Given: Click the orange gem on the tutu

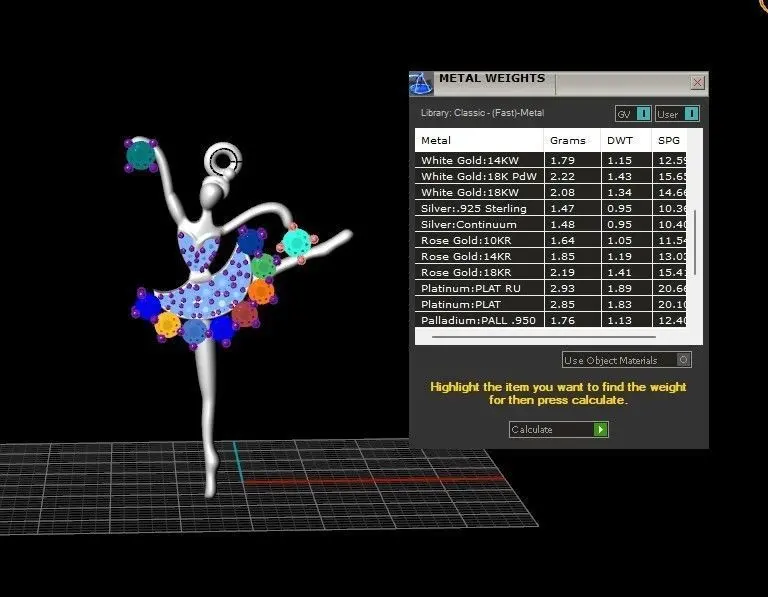Looking at the screenshot, I should coord(261,292).
